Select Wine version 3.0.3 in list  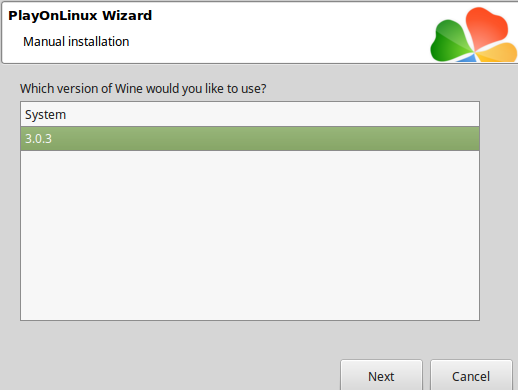(250, 139)
